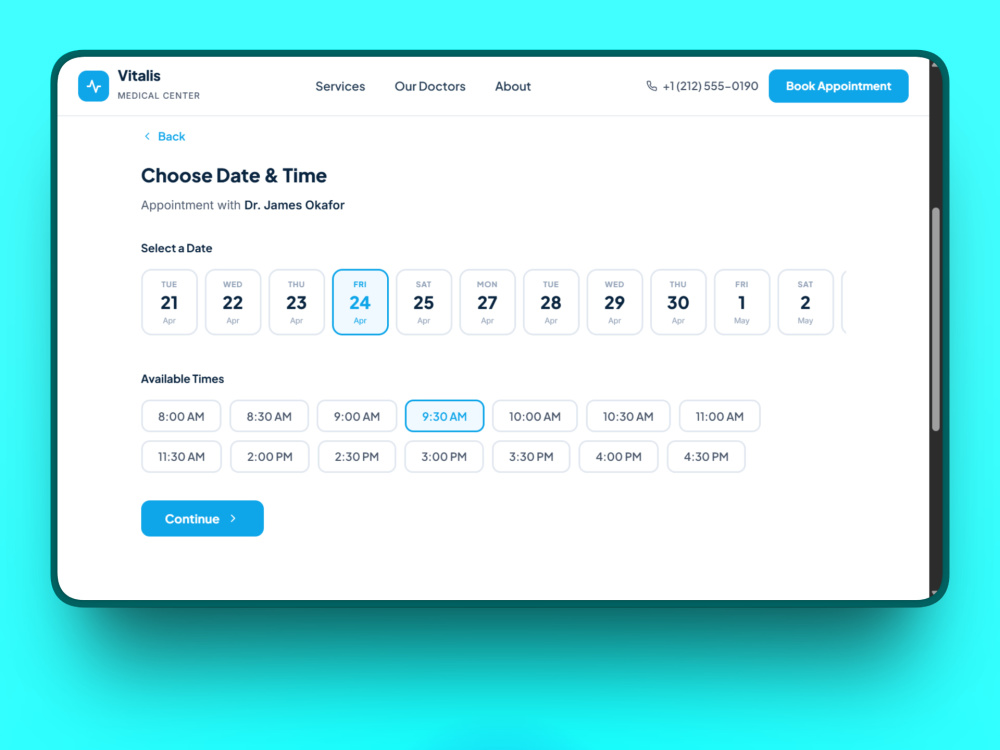Click the Dr. James Okafor name
This screenshot has width=1000, height=750.
tap(294, 205)
